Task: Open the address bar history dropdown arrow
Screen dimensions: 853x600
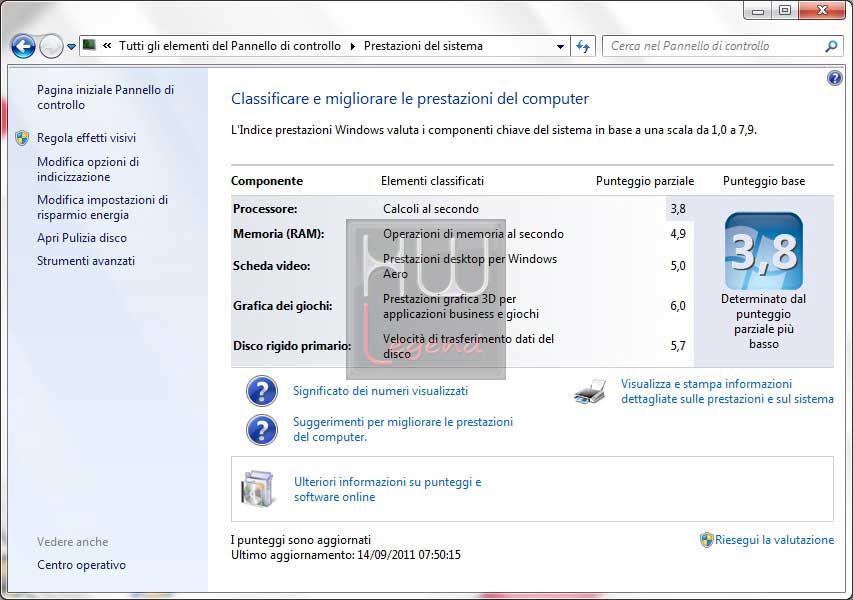Action: pos(560,47)
